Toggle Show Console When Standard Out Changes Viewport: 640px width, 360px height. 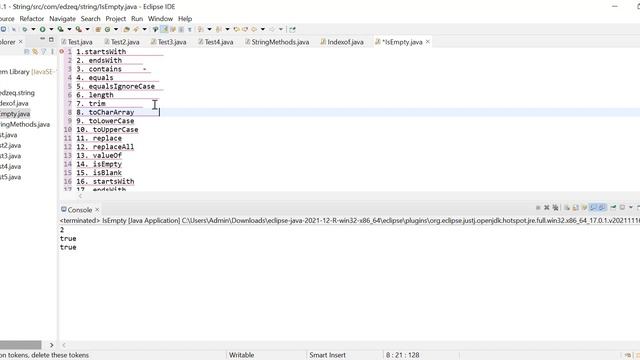click(x=593, y=208)
